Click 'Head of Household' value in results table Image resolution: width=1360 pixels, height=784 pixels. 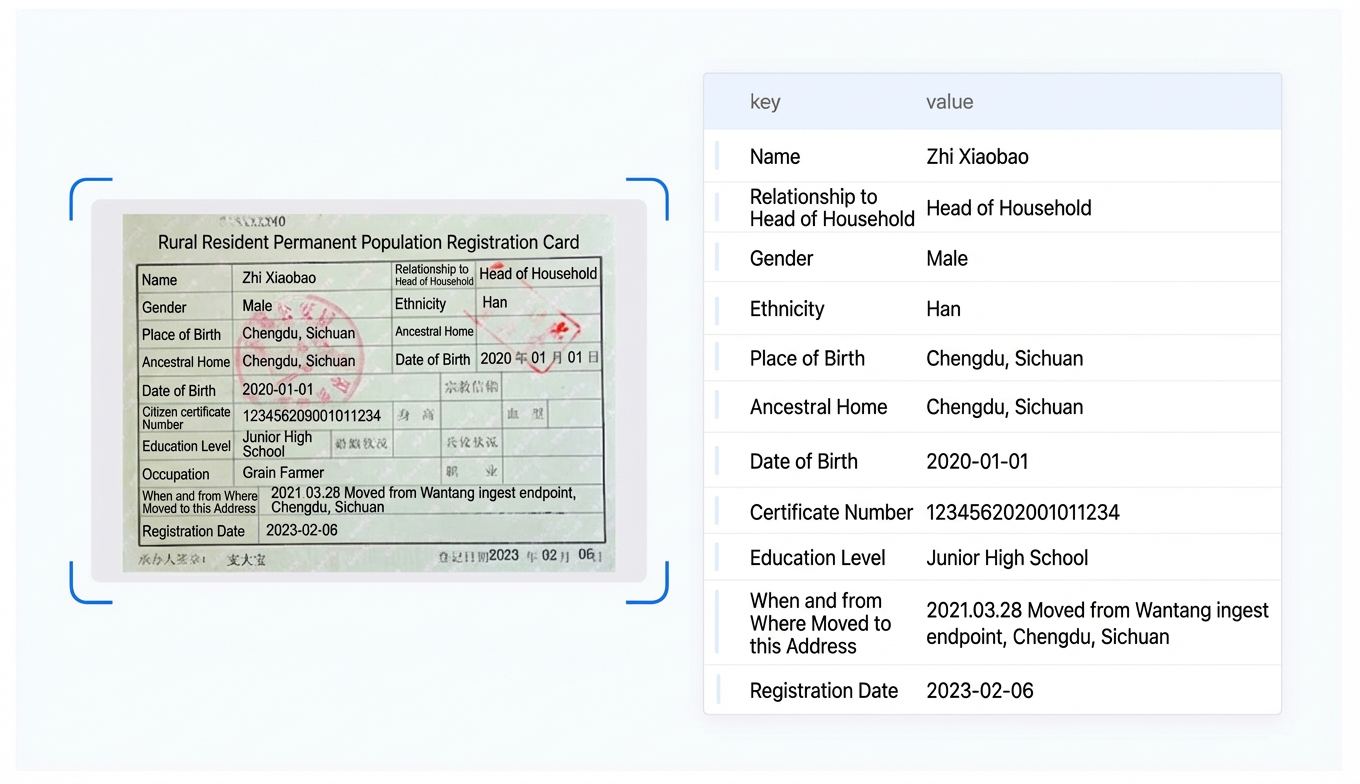[1009, 208]
